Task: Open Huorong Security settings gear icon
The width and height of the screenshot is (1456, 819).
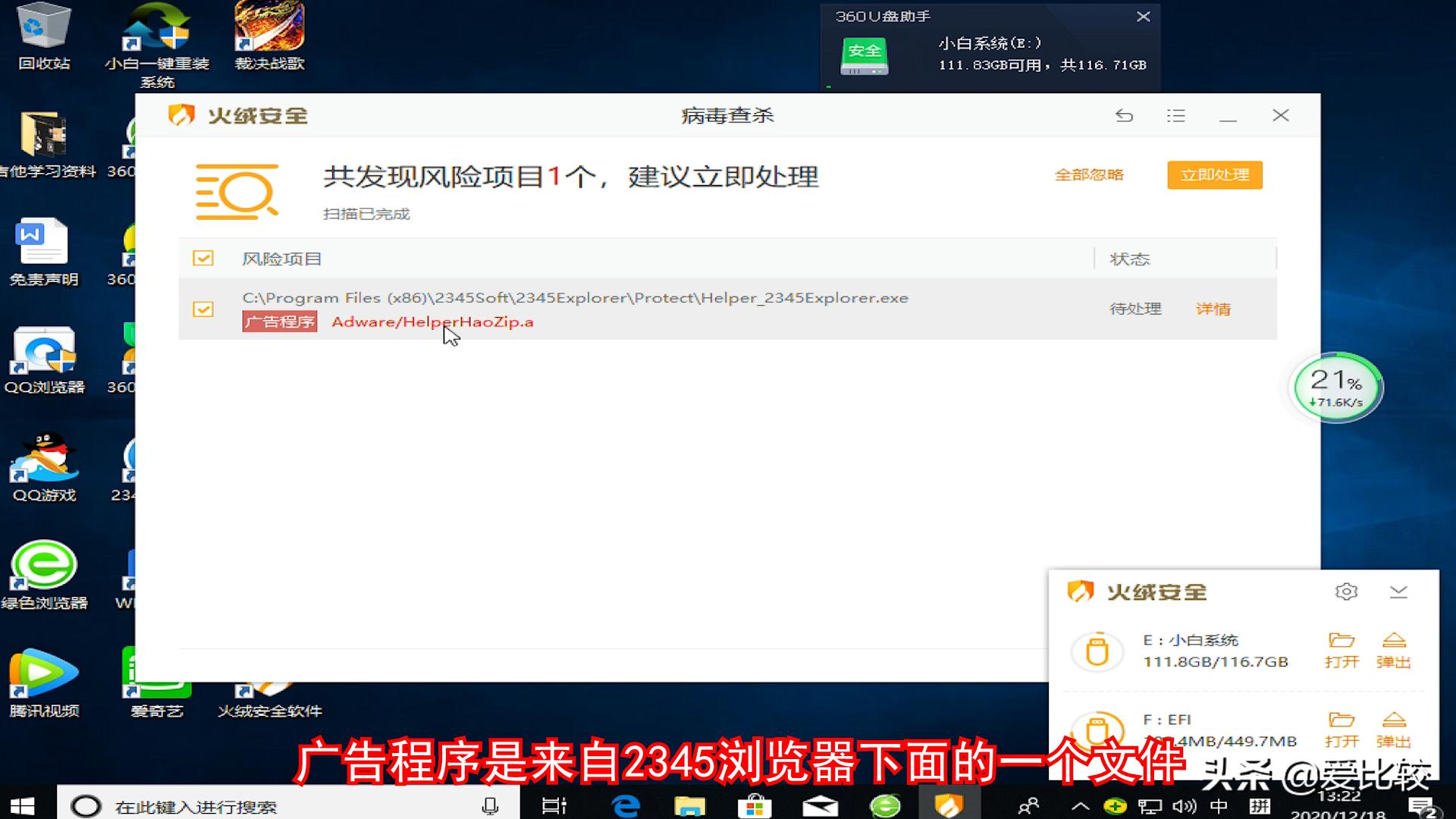Action: [1346, 592]
